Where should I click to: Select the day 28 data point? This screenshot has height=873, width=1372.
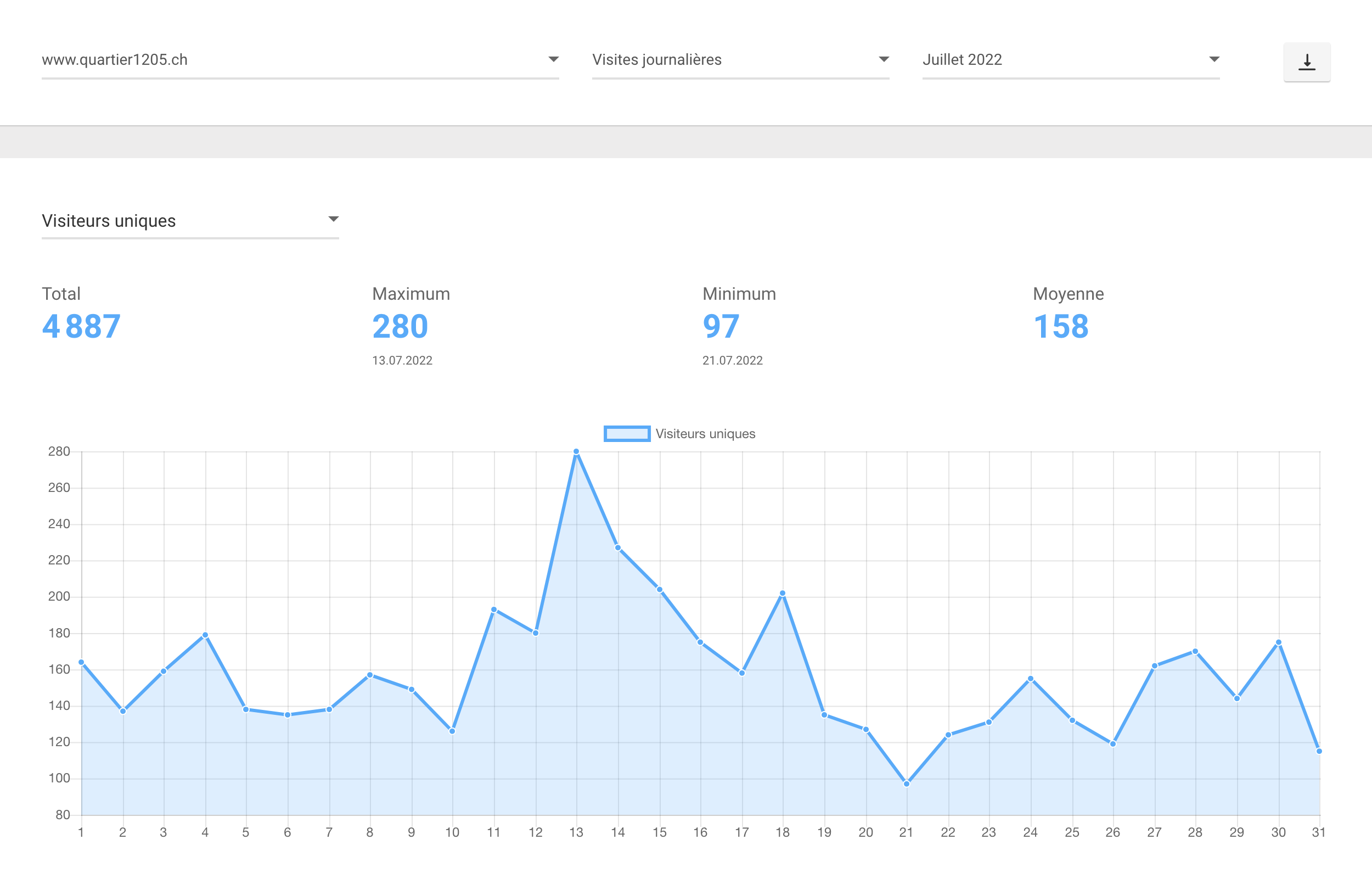[x=1195, y=652]
